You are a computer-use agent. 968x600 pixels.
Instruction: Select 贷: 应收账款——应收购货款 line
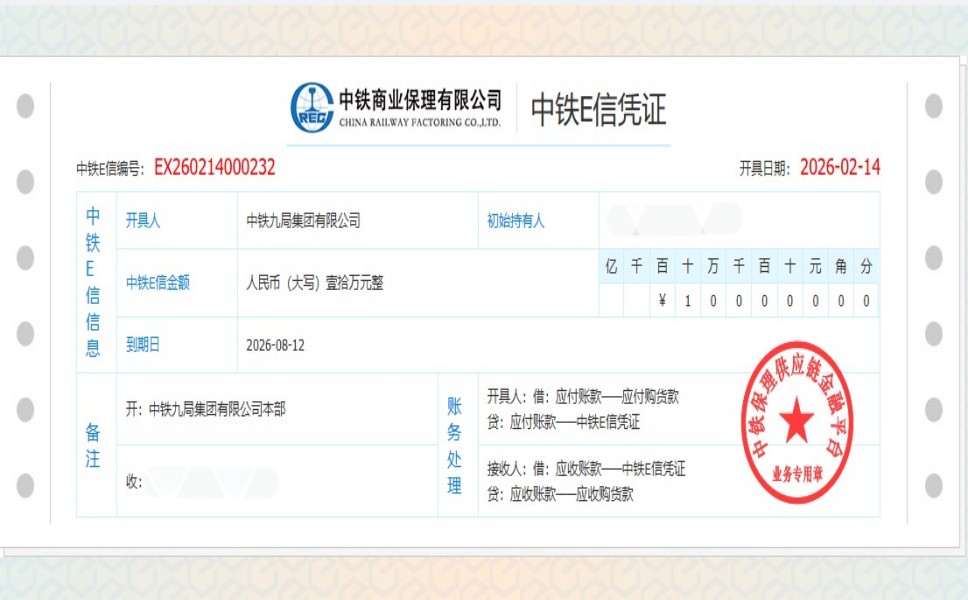pyautogui.click(x=561, y=494)
